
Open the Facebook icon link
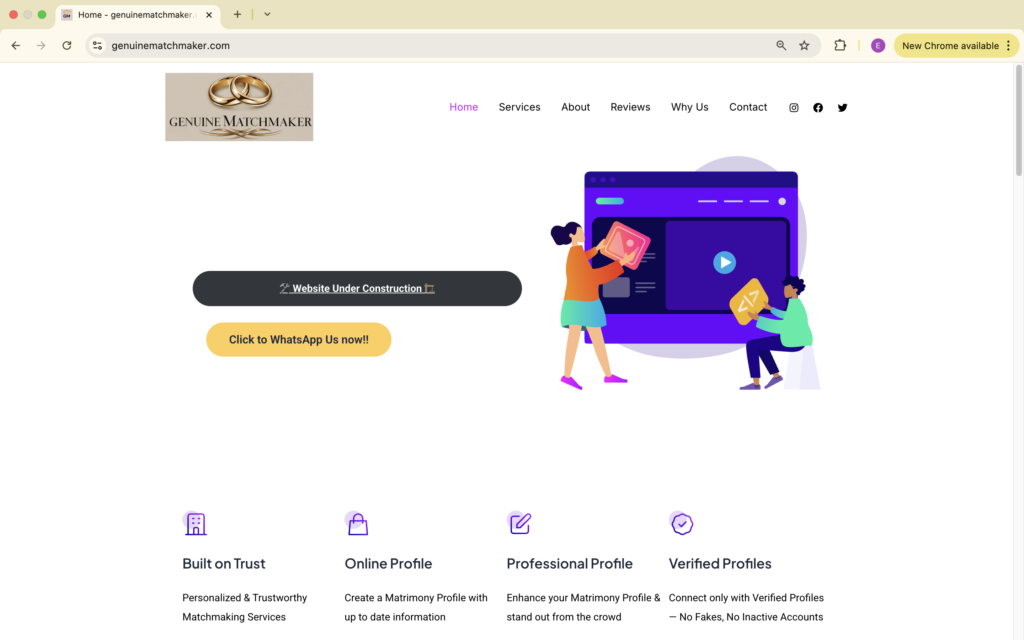818,108
